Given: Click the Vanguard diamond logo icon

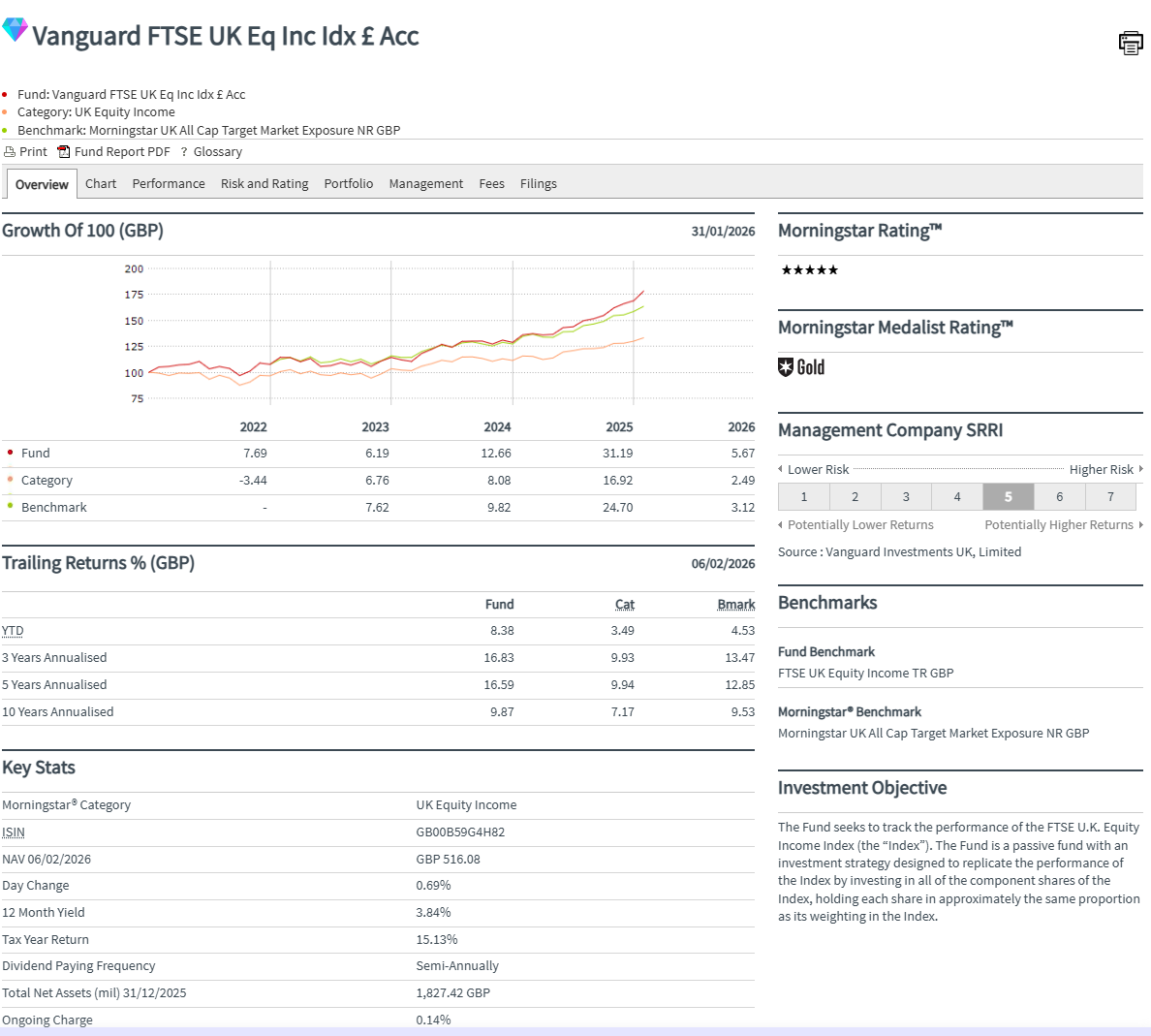Looking at the screenshot, I should coord(14,29).
